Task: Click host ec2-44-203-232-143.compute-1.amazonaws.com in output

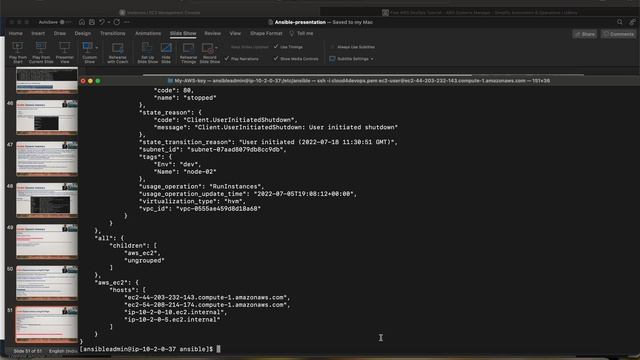Action: tap(207, 298)
